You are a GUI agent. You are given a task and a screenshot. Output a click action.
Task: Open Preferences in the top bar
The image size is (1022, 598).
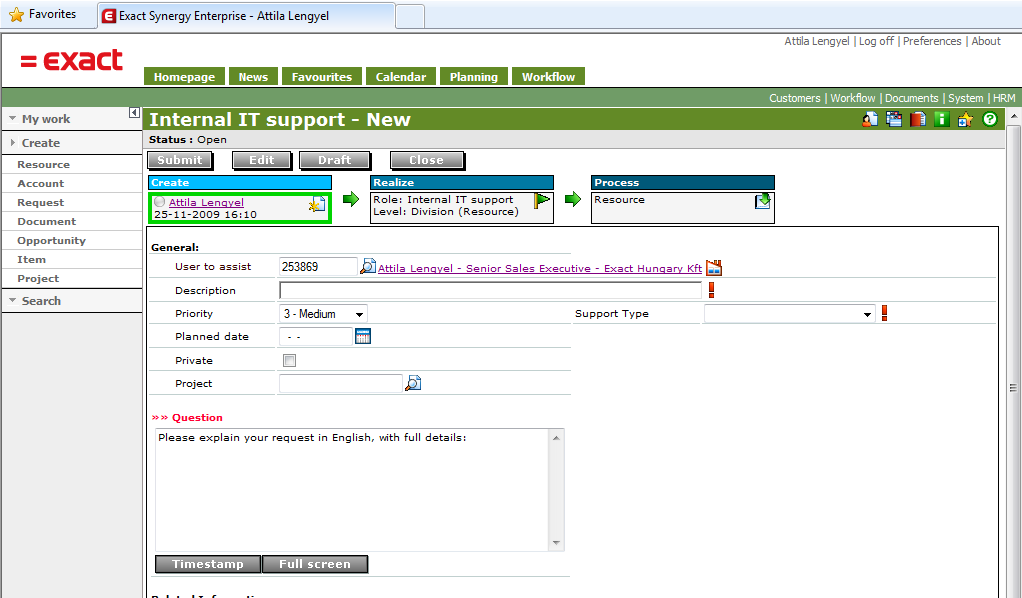(x=932, y=41)
